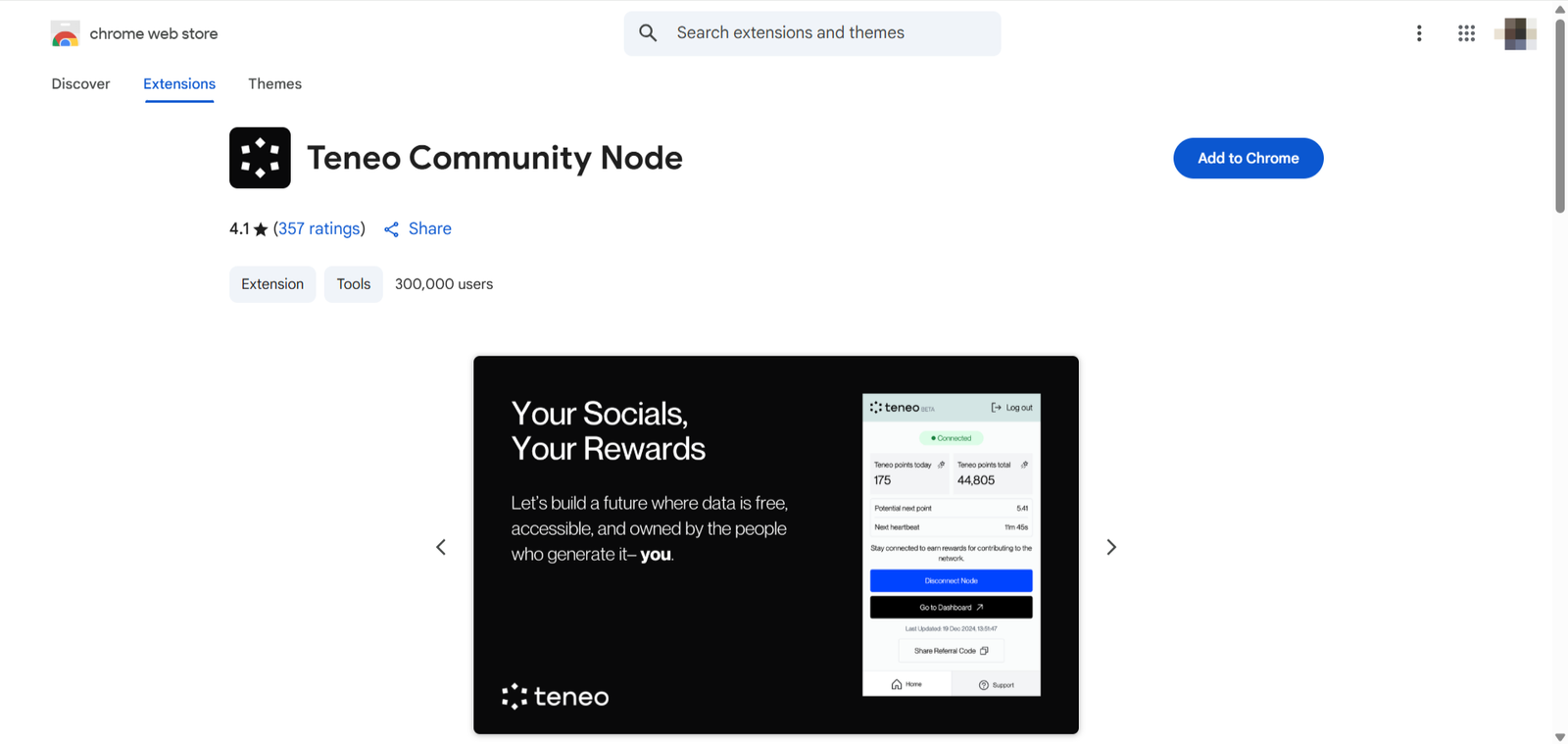Click the Share icon

[x=392, y=229]
